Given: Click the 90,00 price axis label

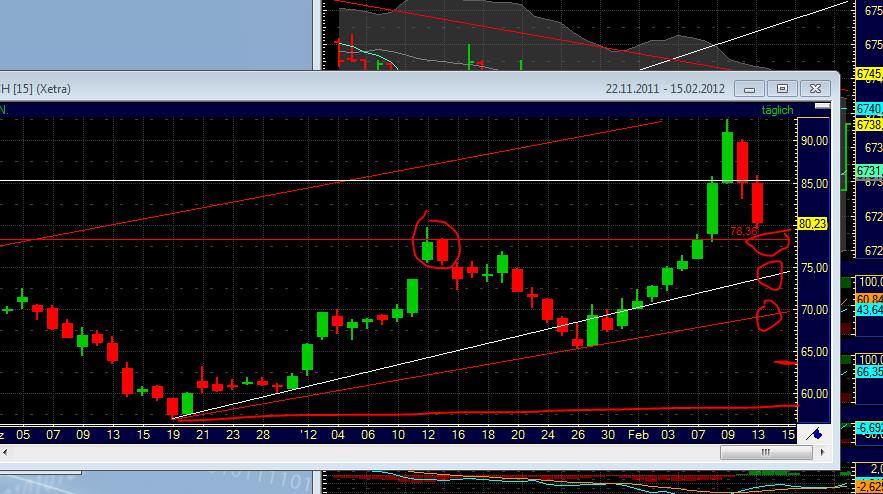Looking at the screenshot, I should click(x=814, y=141).
